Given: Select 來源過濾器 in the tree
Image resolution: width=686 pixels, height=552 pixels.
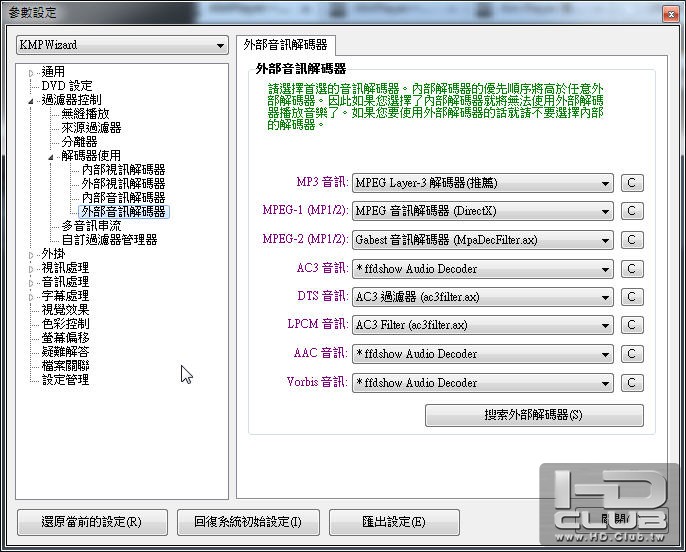Looking at the screenshot, I should coord(91,128).
